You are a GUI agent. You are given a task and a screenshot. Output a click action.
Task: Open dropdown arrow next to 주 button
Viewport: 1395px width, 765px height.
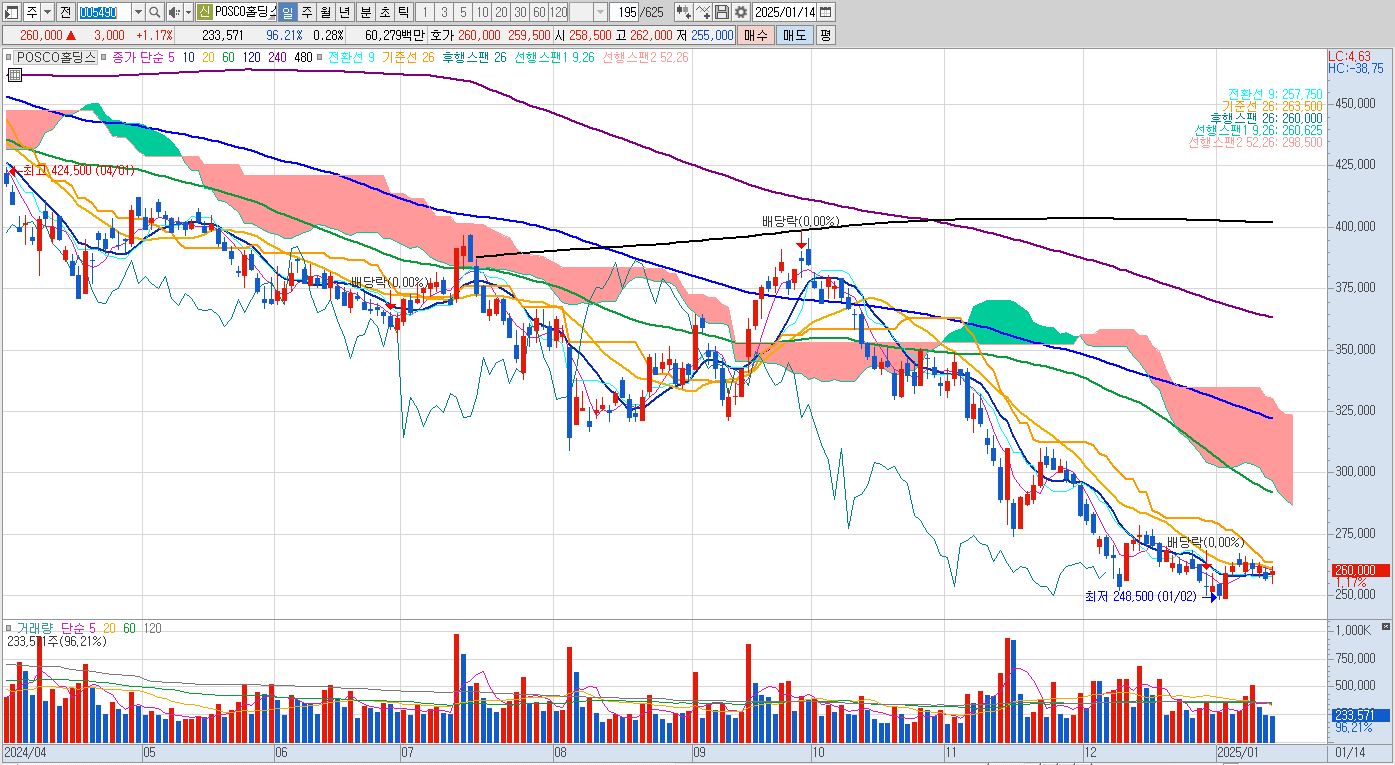click(x=48, y=12)
